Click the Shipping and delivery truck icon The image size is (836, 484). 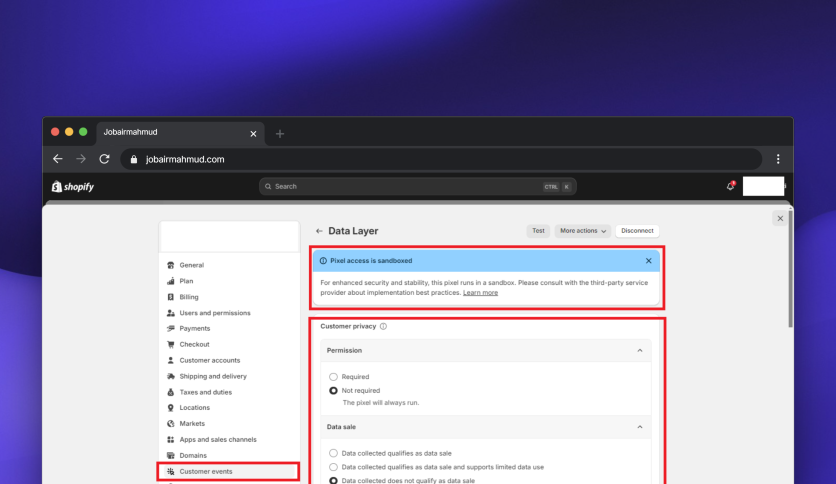(171, 376)
